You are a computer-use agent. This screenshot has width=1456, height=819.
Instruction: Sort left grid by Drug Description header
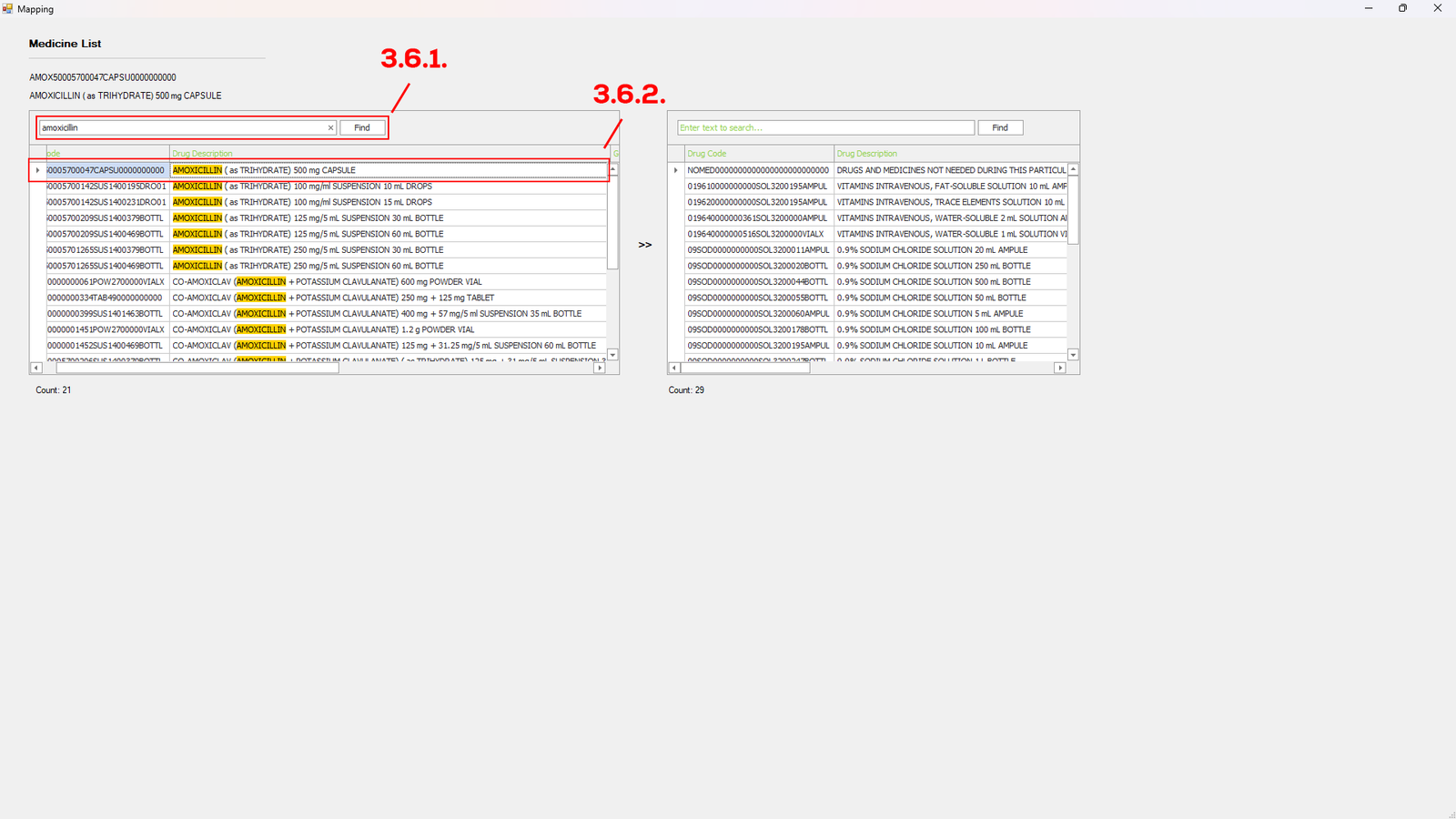point(389,154)
